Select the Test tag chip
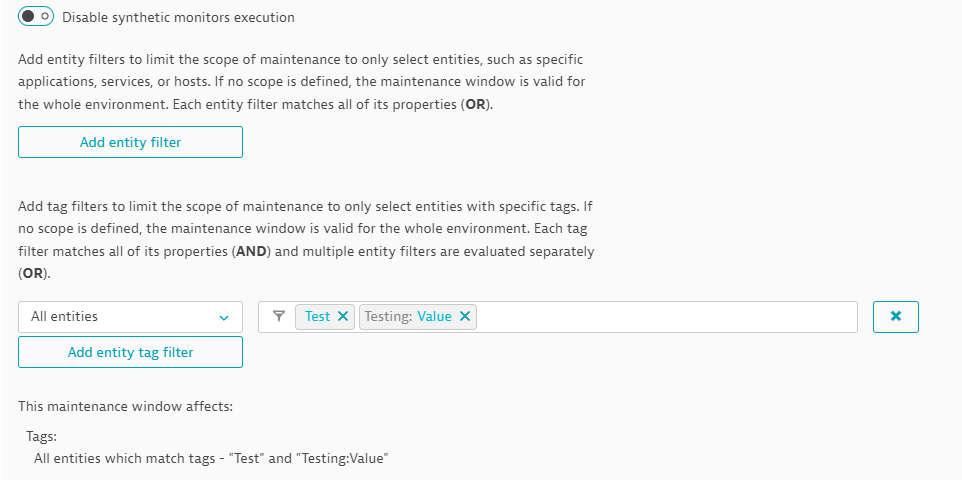The height and width of the screenshot is (480, 962). [x=317, y=317]
